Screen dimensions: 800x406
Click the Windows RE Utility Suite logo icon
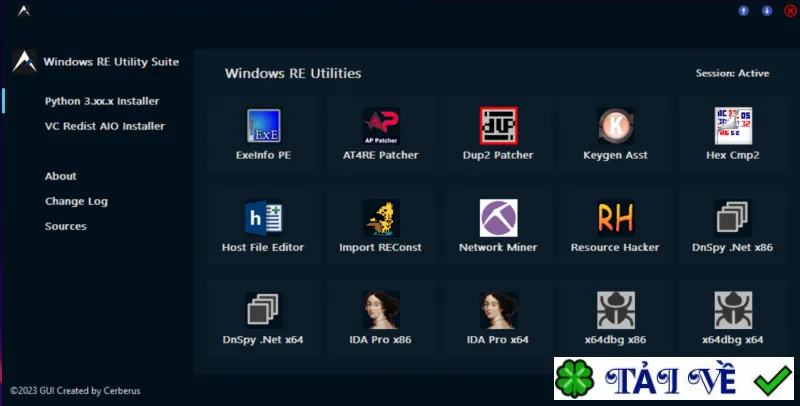coord(24,62)
